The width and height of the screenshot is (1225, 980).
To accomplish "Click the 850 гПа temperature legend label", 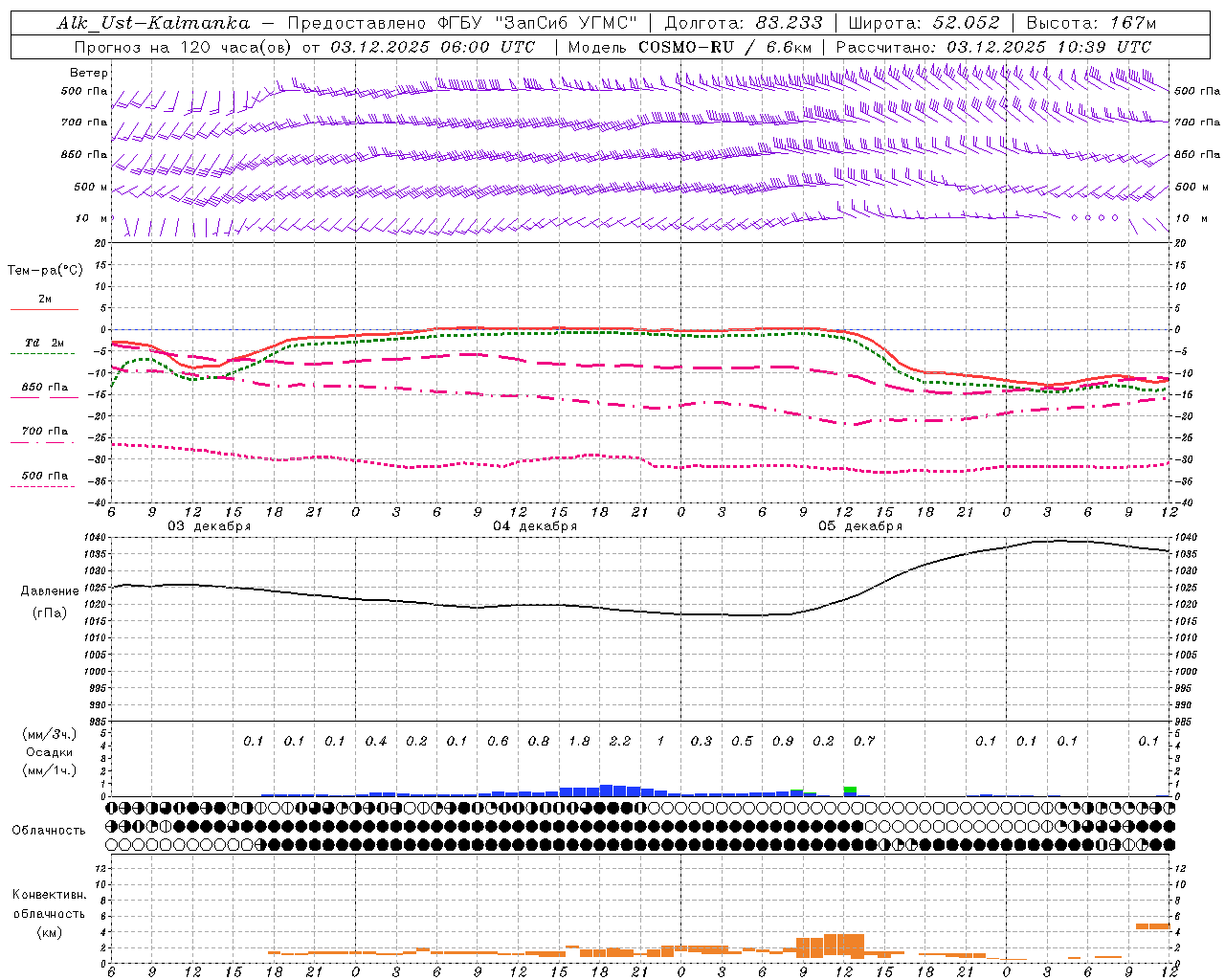I will click(x=45, y=388).
